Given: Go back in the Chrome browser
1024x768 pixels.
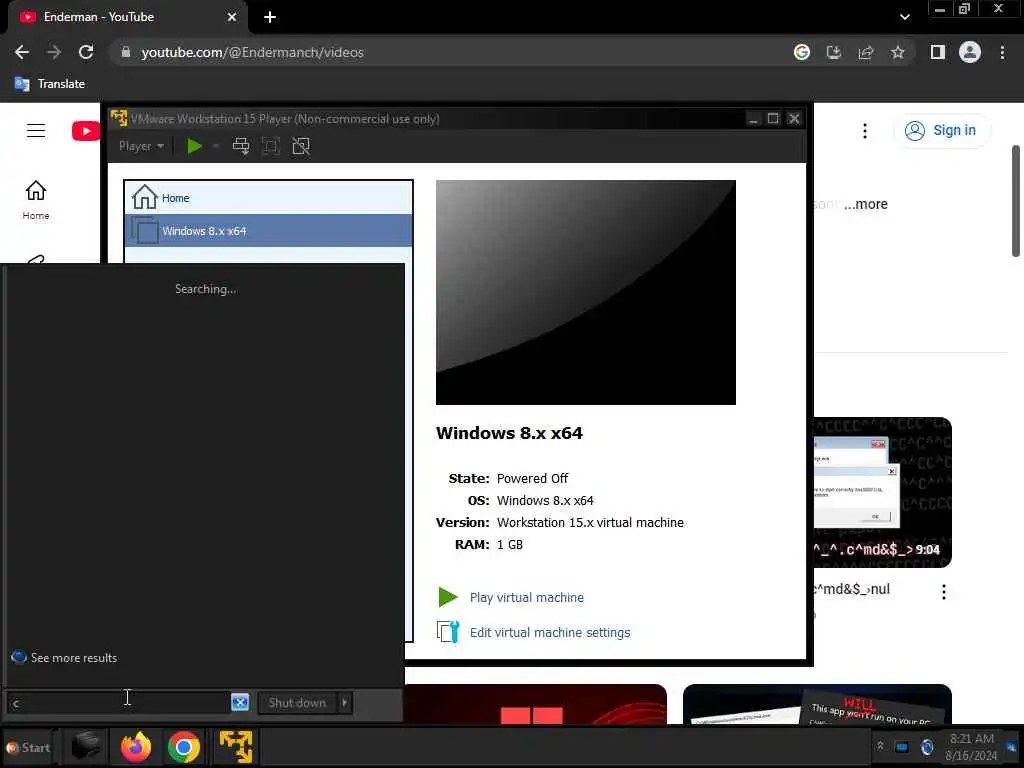Looking at the screenshot, I should 22,52.
